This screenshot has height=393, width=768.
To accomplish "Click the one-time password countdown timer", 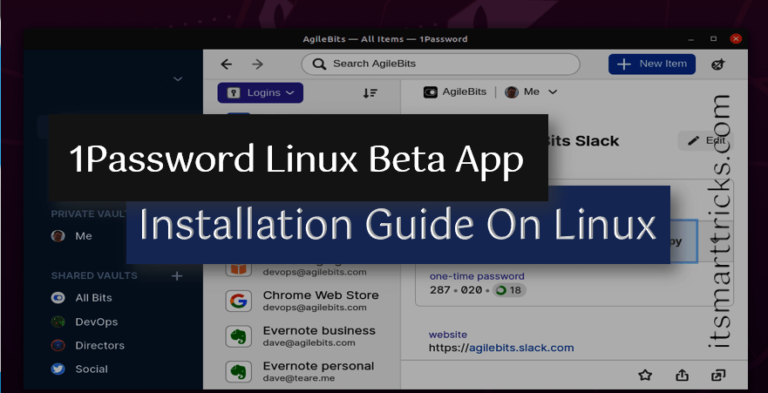I will [x=509, y=290].
